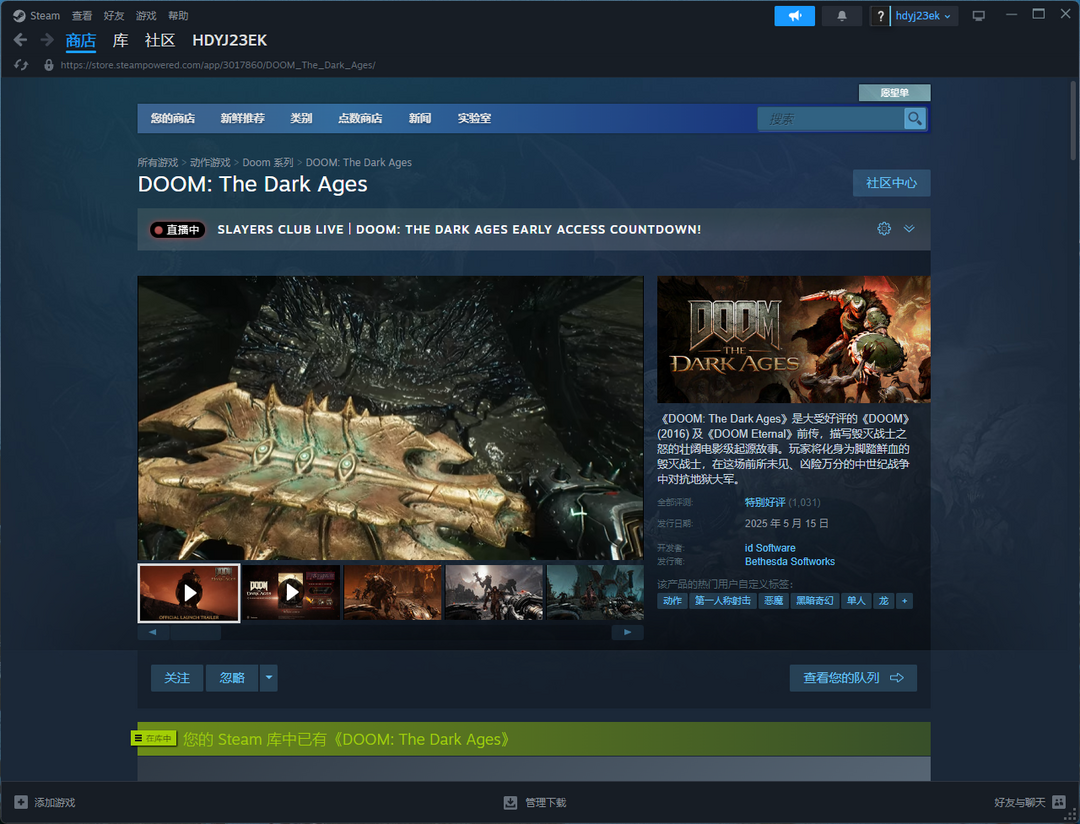Select the 龙 tag

pos(884,601)
